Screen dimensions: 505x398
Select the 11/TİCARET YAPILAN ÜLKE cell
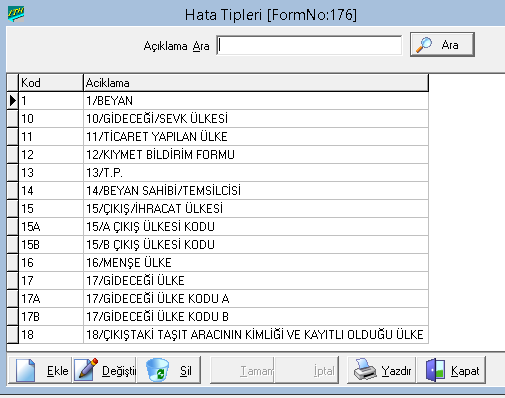(256, 137)
